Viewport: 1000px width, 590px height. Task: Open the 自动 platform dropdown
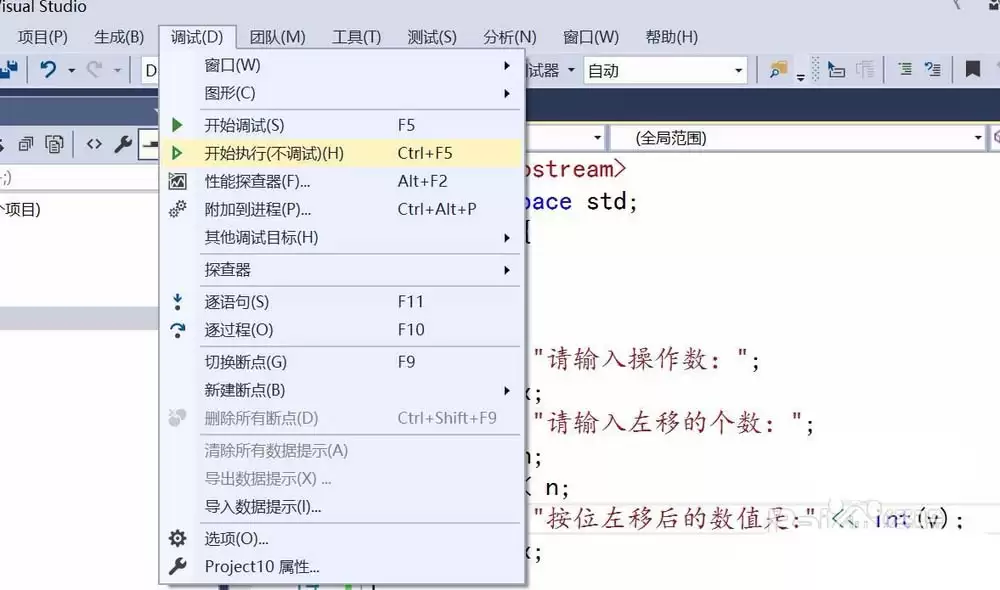click(666, 70)
